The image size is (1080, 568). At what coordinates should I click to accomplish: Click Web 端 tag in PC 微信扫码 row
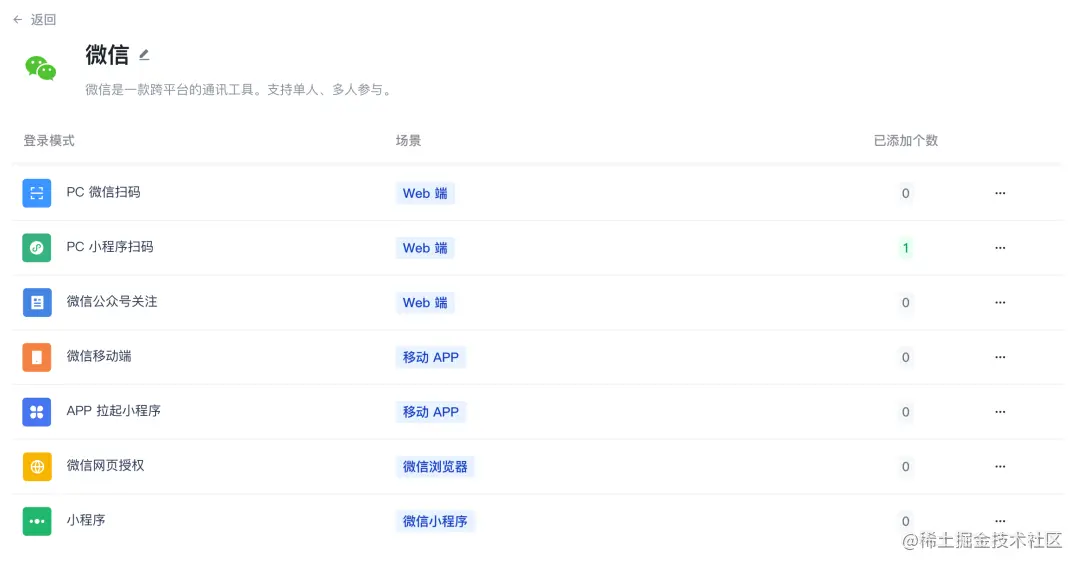pyautogui.click(x=425, y=193)
